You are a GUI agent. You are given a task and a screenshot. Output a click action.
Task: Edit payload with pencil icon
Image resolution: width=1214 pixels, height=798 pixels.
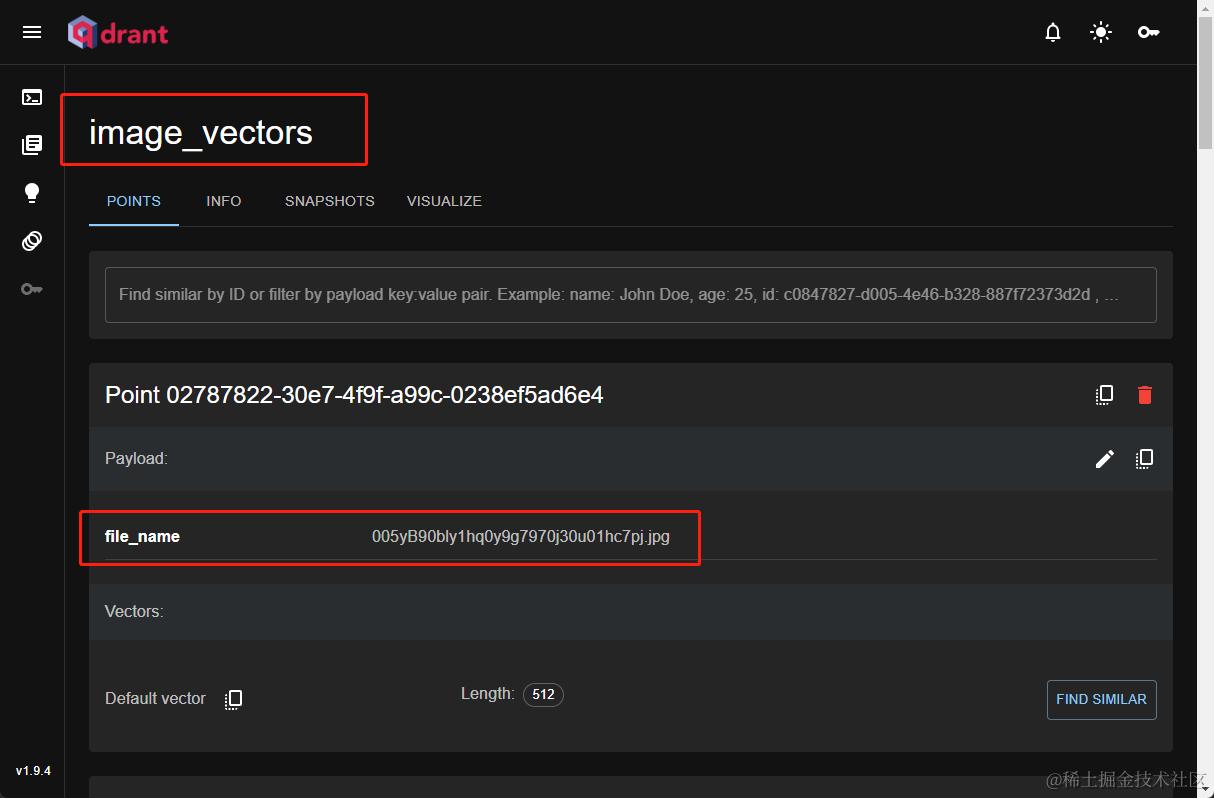(1104, 459)
